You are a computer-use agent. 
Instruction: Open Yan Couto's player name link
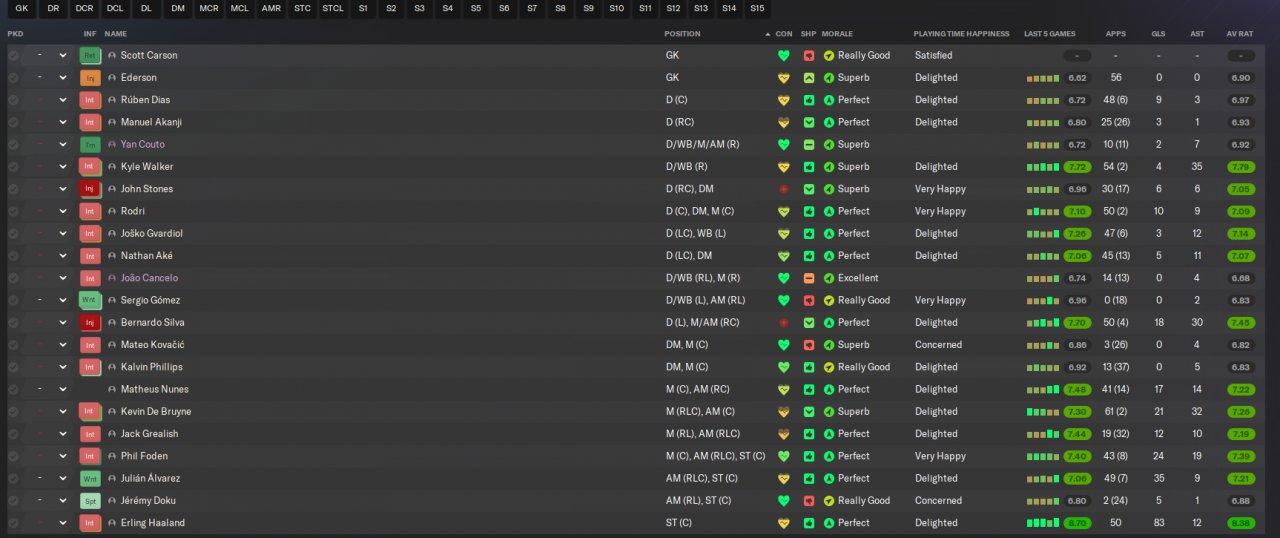[143, 145]
